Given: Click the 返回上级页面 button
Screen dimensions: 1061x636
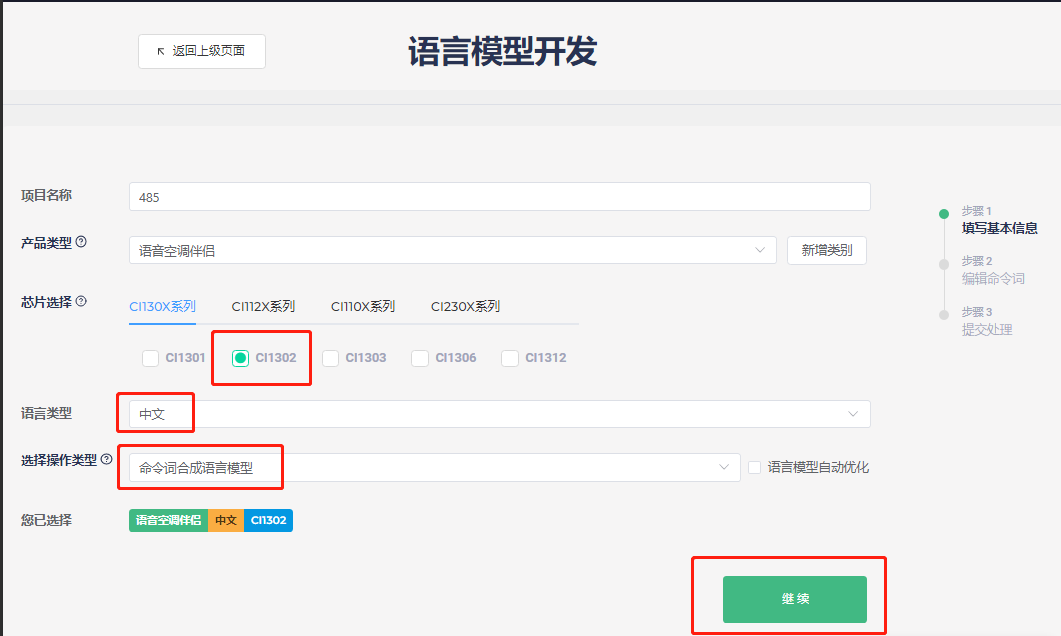Looking at the screenshot, I should coord(202,51).
